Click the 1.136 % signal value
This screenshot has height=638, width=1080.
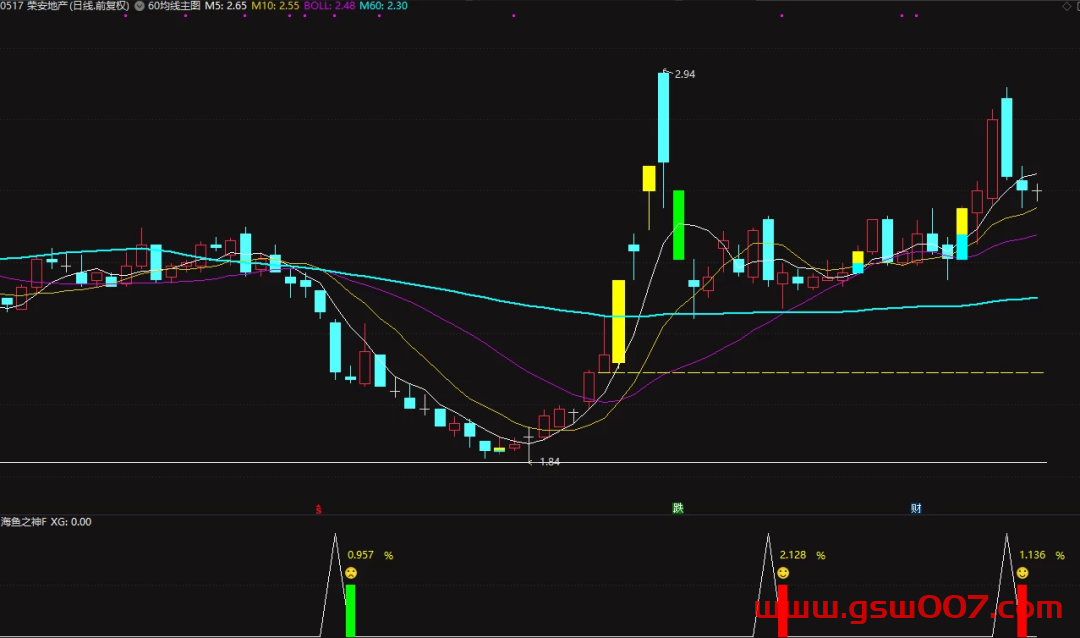[1041, 555]
